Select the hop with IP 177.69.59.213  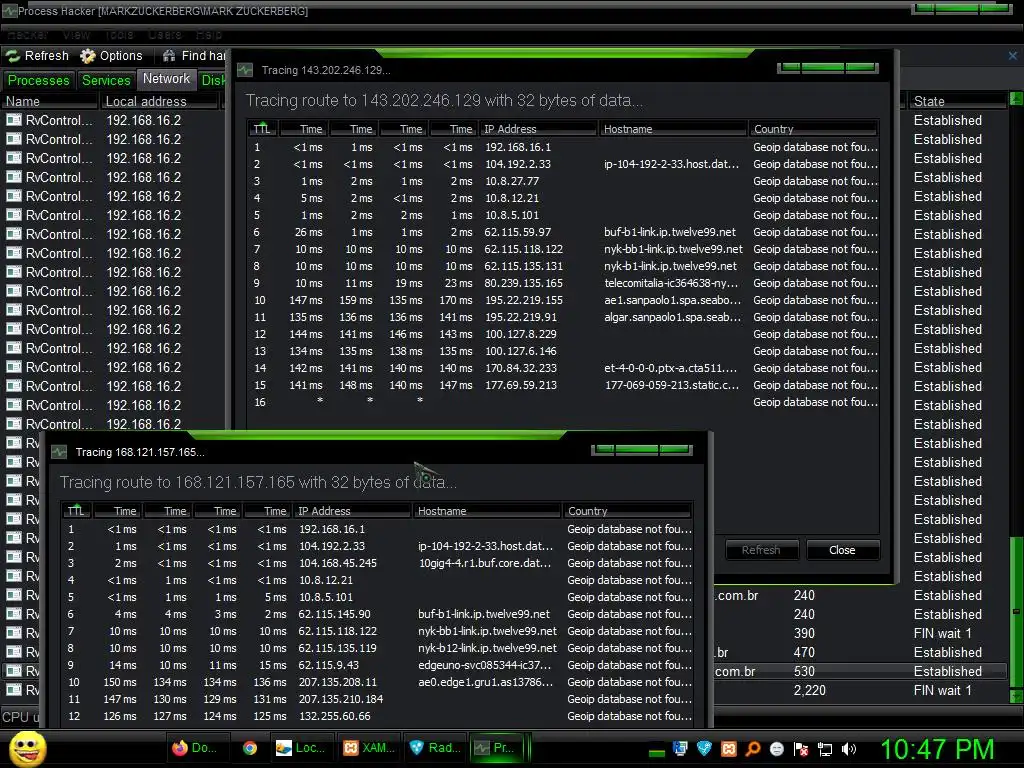(564, 385)
